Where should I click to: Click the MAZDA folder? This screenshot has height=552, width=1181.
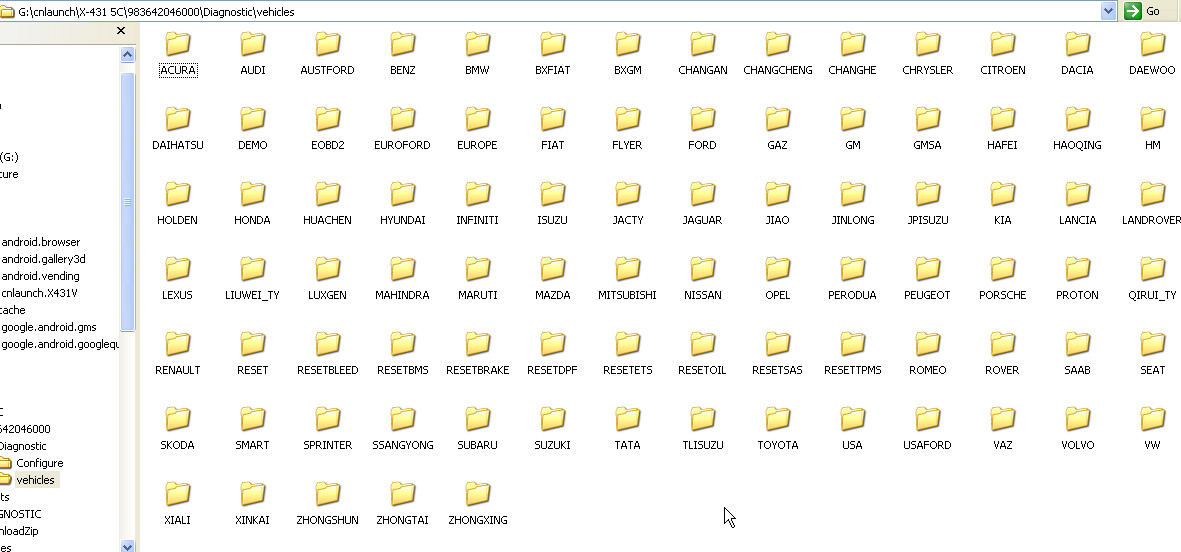click(x=552, y=279)
